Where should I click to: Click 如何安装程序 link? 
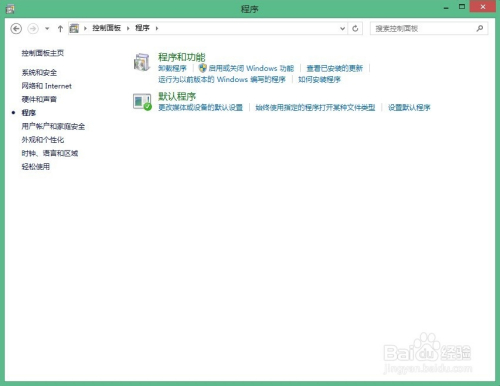pyautogui.click(x=319, y=79)
